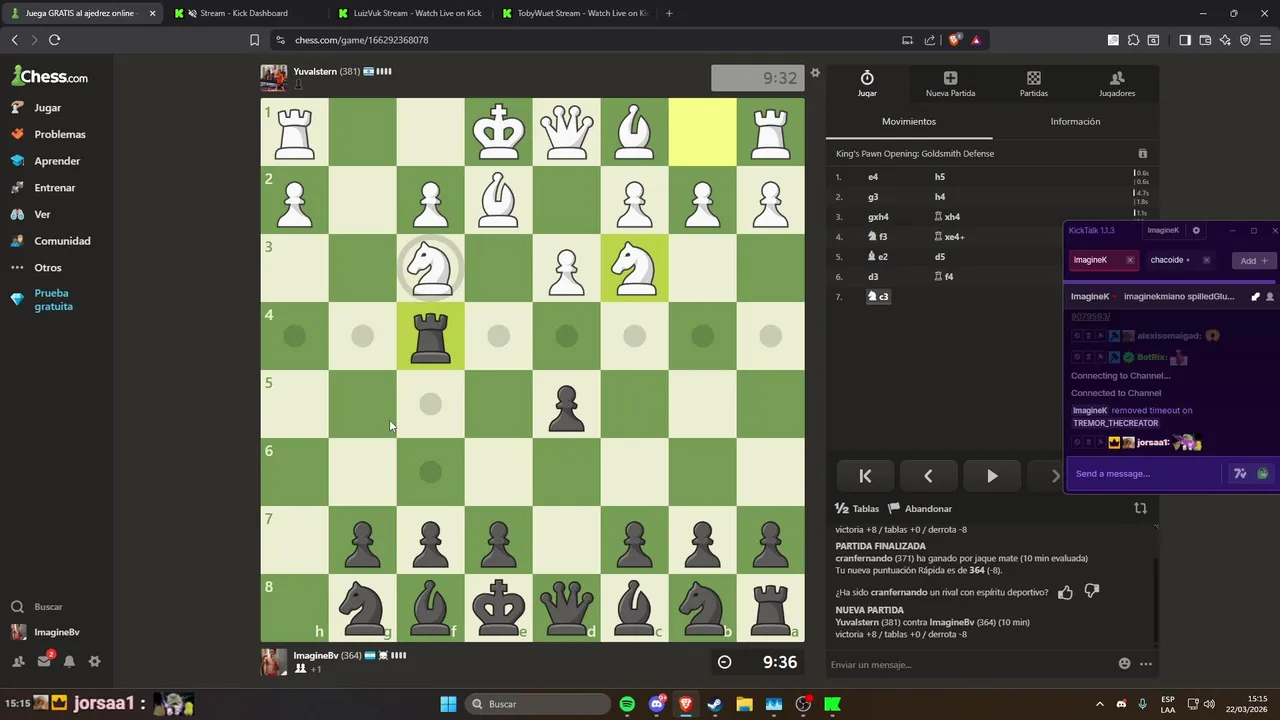Bookmark this page in the address bar
The height and width of the screenshot is (720, 1280).
click(254, 40)
